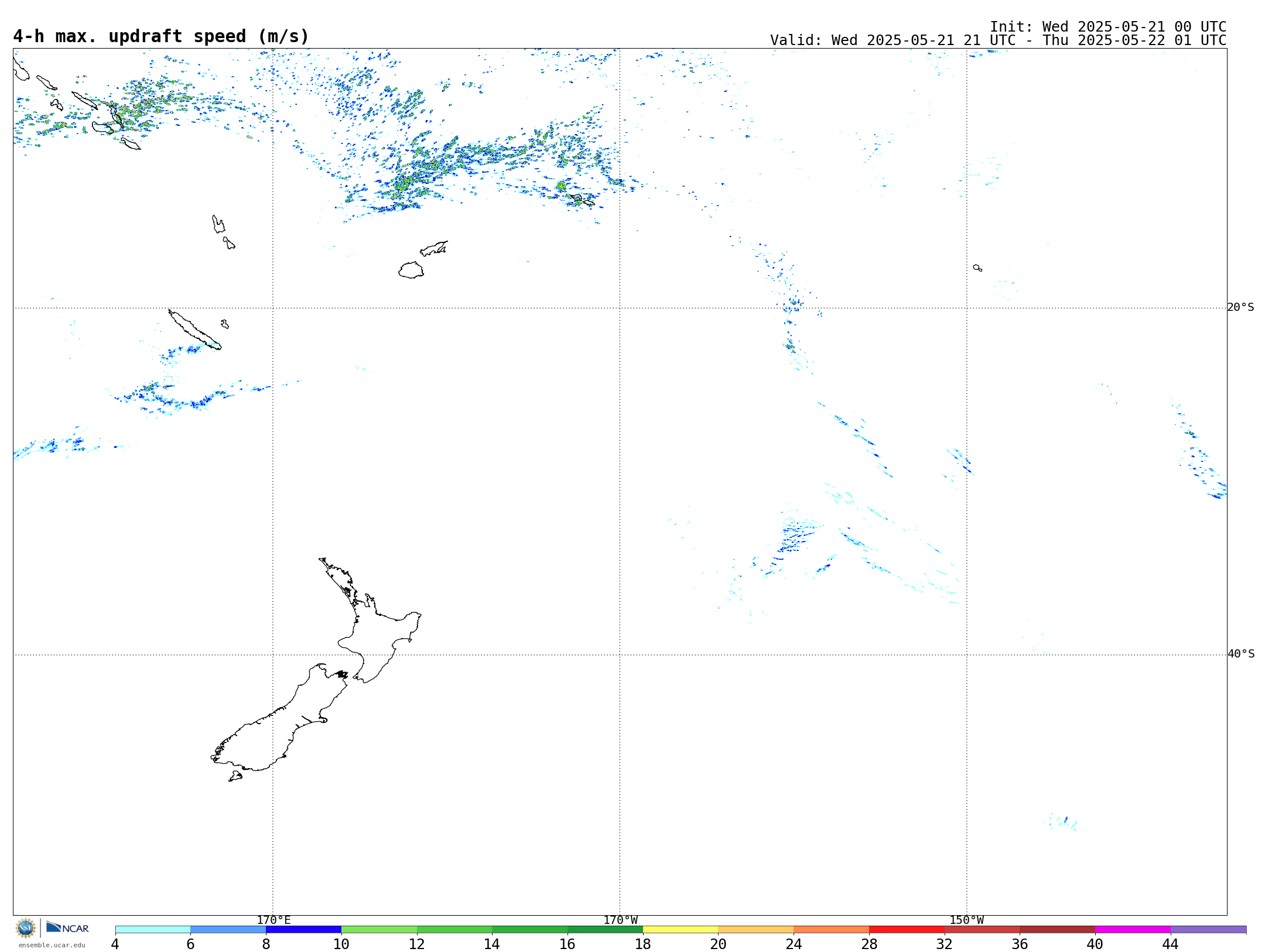Screen dimensions: 1265x952
Task: Select the '4-h max. updraft speed (m/s)' title
Action: 161,36
